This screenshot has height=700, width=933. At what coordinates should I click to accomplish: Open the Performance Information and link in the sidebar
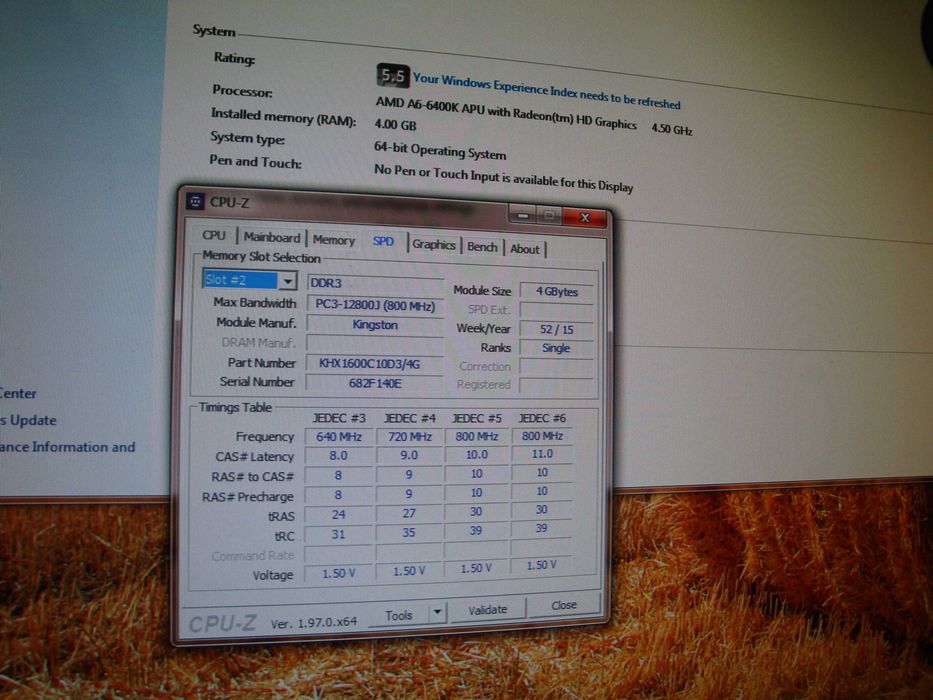(x=67, y=447)
